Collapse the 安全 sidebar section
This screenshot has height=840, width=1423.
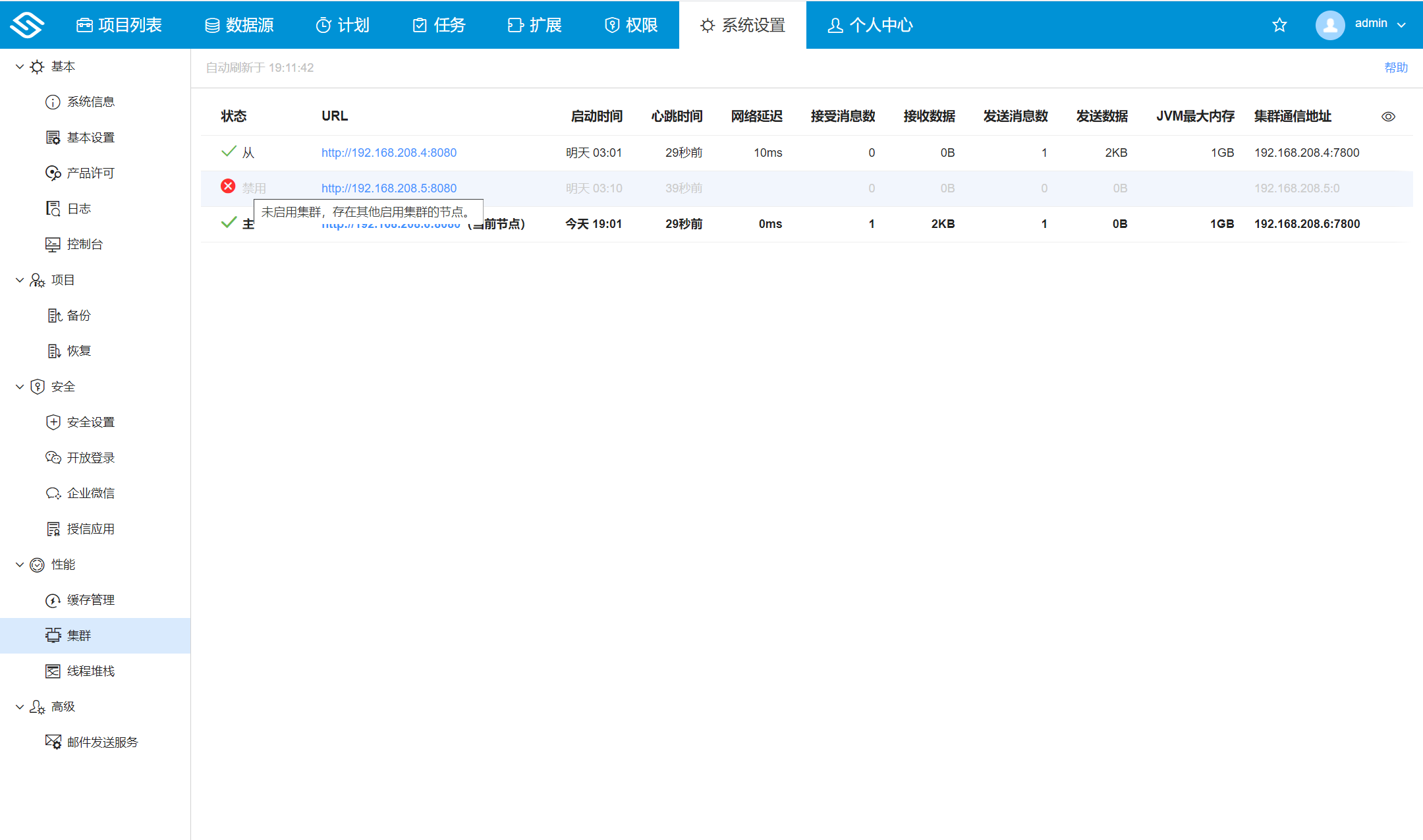[20, 387]
